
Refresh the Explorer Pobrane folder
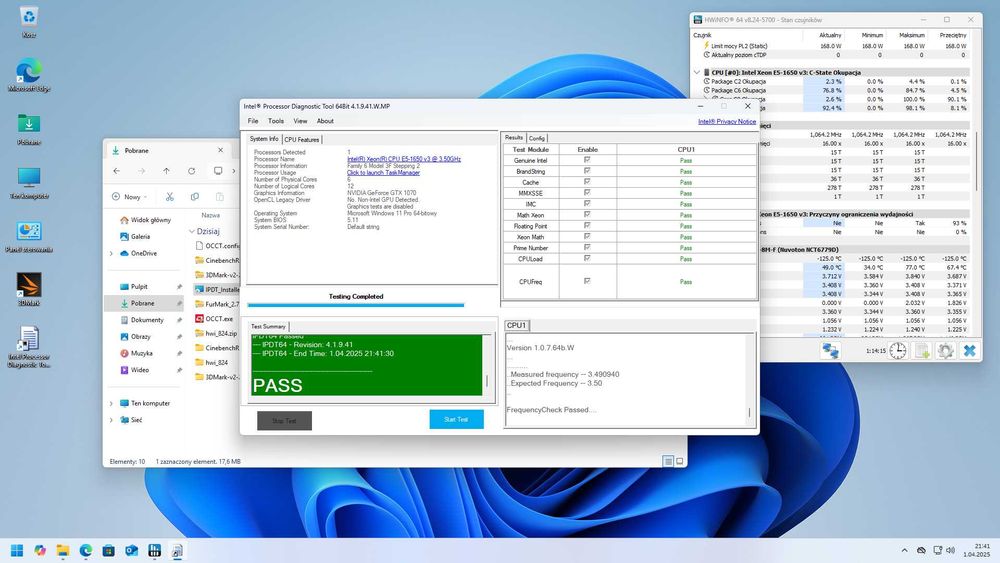[x=191, y=171]
